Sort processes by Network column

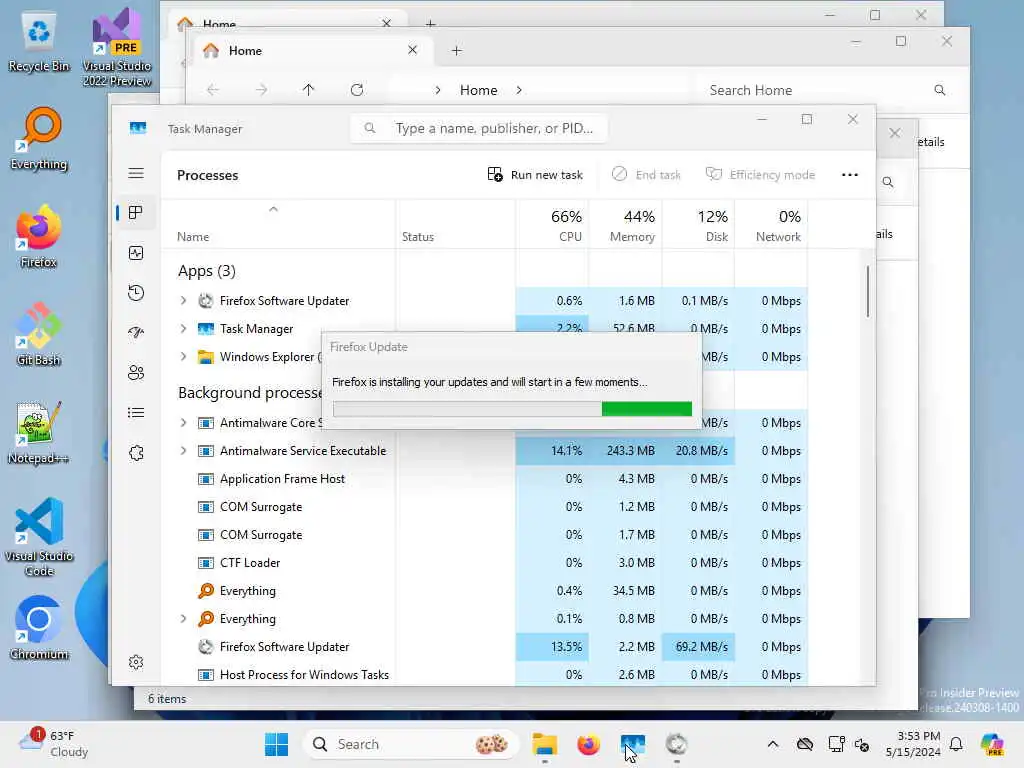tap(771, 225)
